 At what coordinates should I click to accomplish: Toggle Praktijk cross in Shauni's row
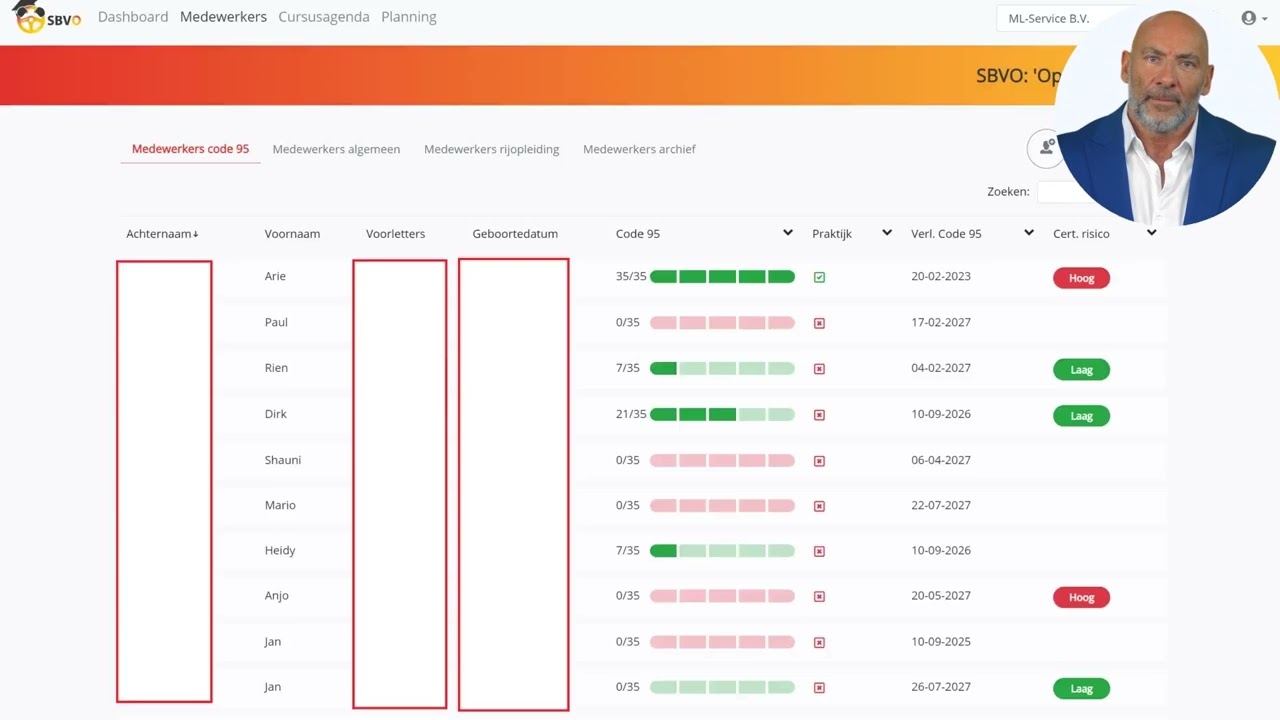[819, 461]
